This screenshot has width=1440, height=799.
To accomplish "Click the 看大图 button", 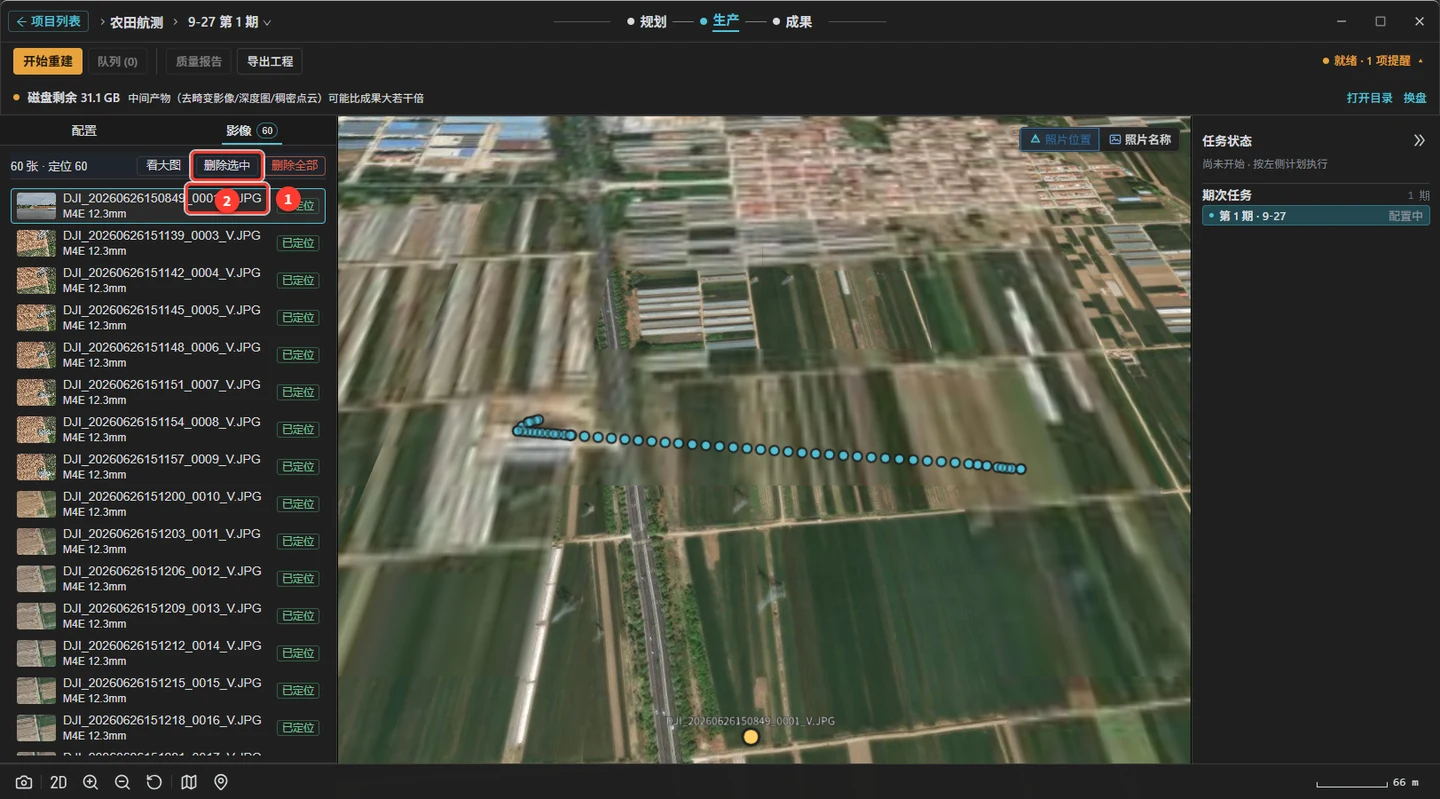I will pyautogui.click(x=163, y=166).
